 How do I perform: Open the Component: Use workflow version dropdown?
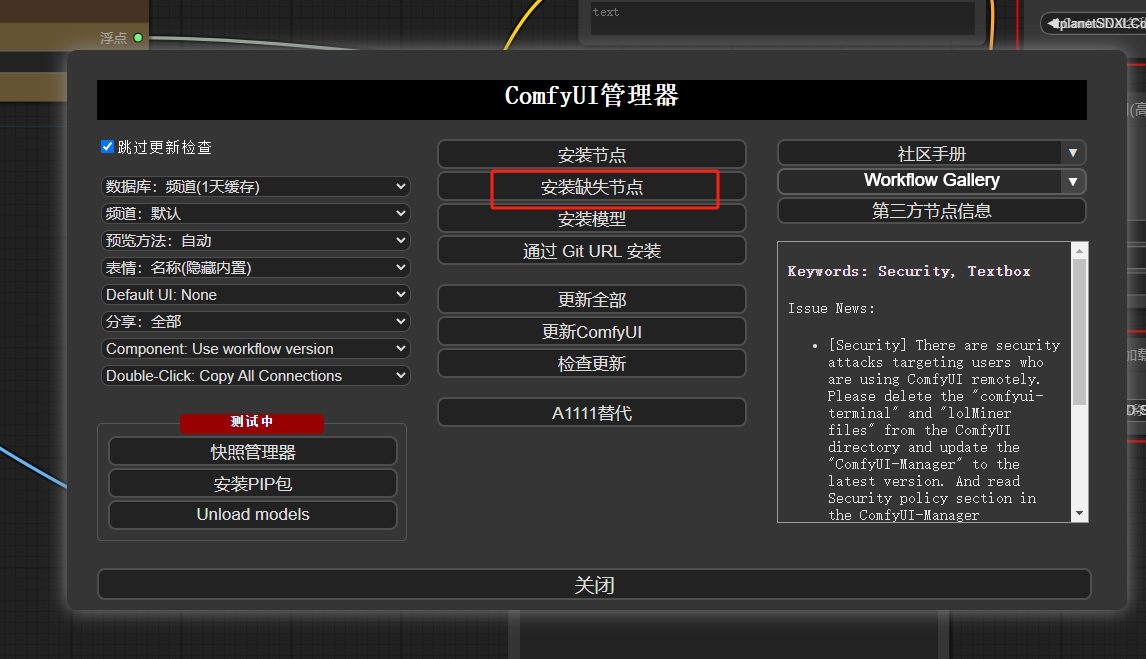pyautogui.click(x=255, y=348)
